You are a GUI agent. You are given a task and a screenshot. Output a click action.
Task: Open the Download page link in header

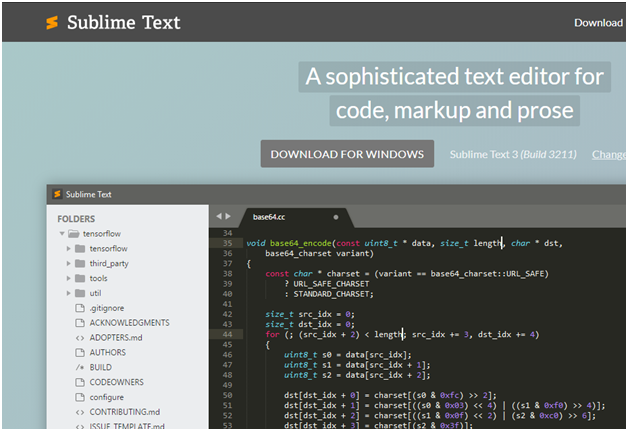[x=598, y=23]
